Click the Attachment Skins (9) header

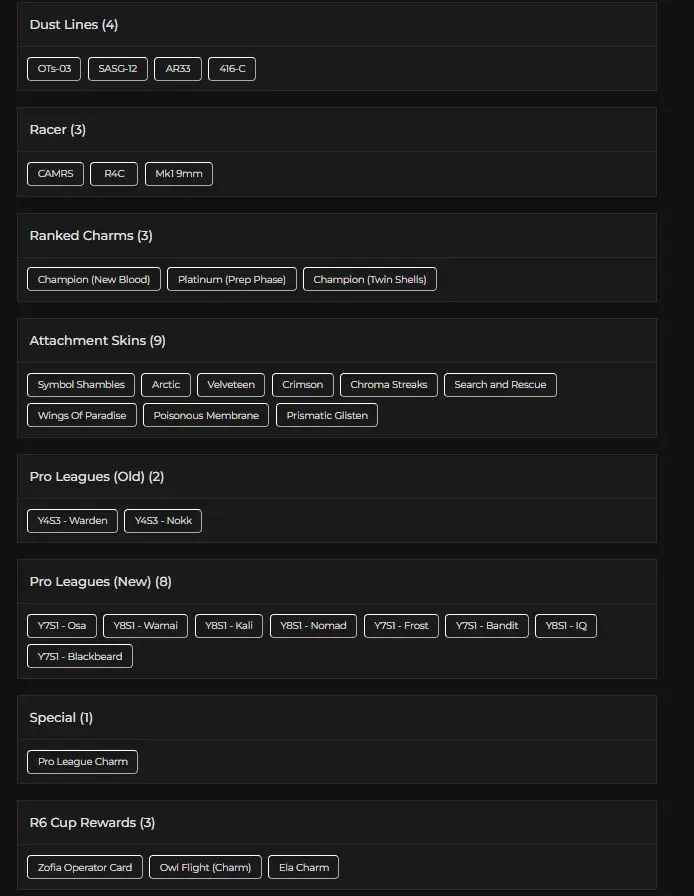pos(98,341)
